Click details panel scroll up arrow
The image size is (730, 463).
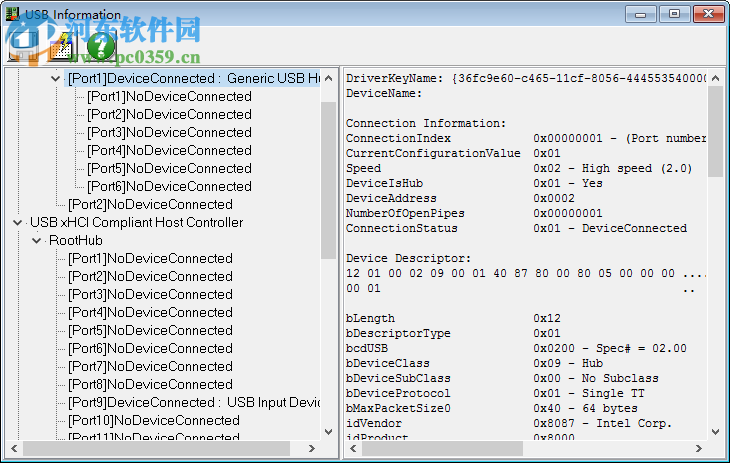point(716,78)
